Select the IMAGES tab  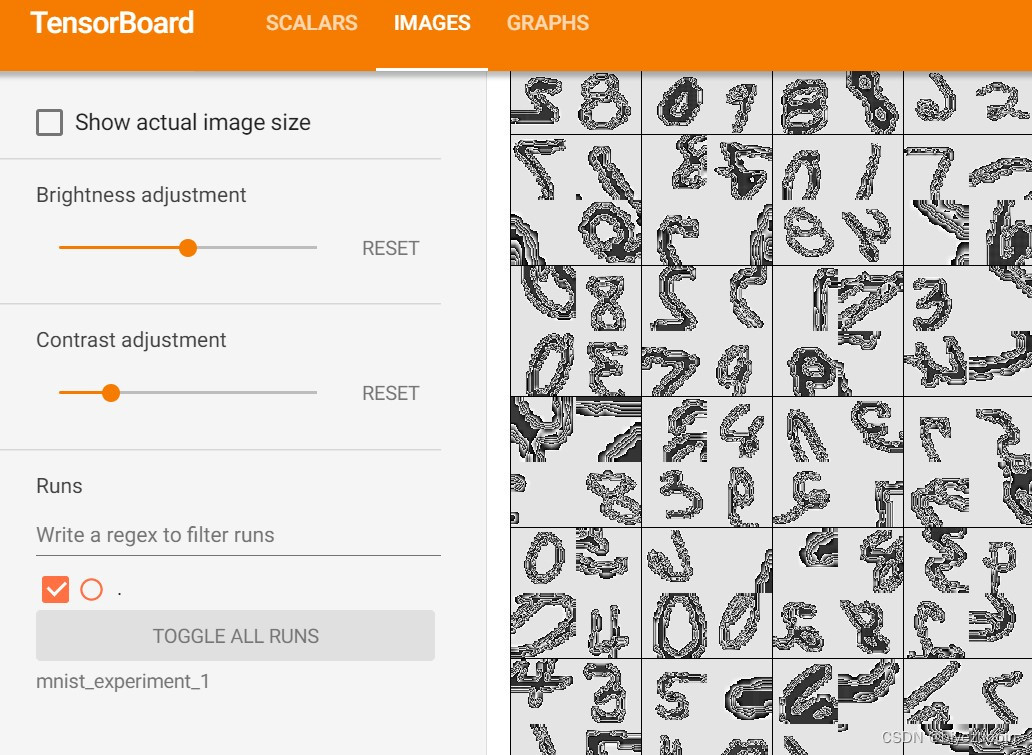point(432,23)
